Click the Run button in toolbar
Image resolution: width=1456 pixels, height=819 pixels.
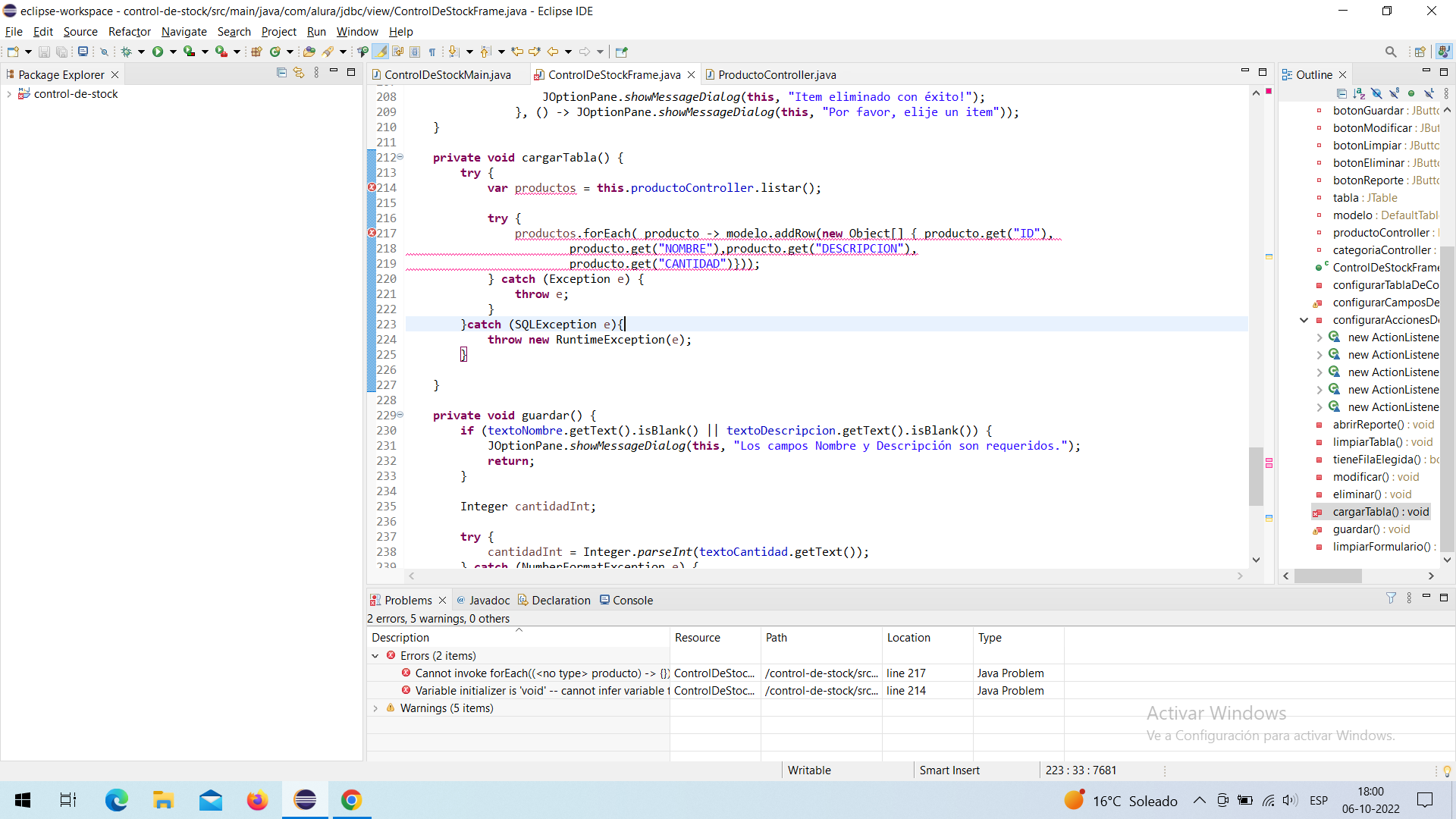click(x=157, y=52)
